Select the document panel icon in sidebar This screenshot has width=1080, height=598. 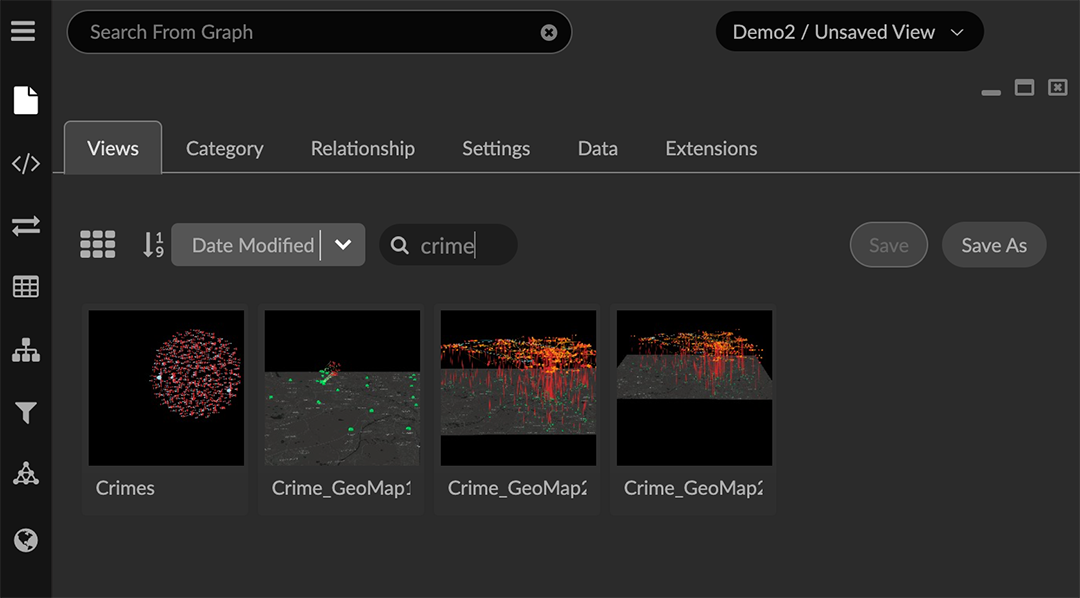(x=25, y=100)
